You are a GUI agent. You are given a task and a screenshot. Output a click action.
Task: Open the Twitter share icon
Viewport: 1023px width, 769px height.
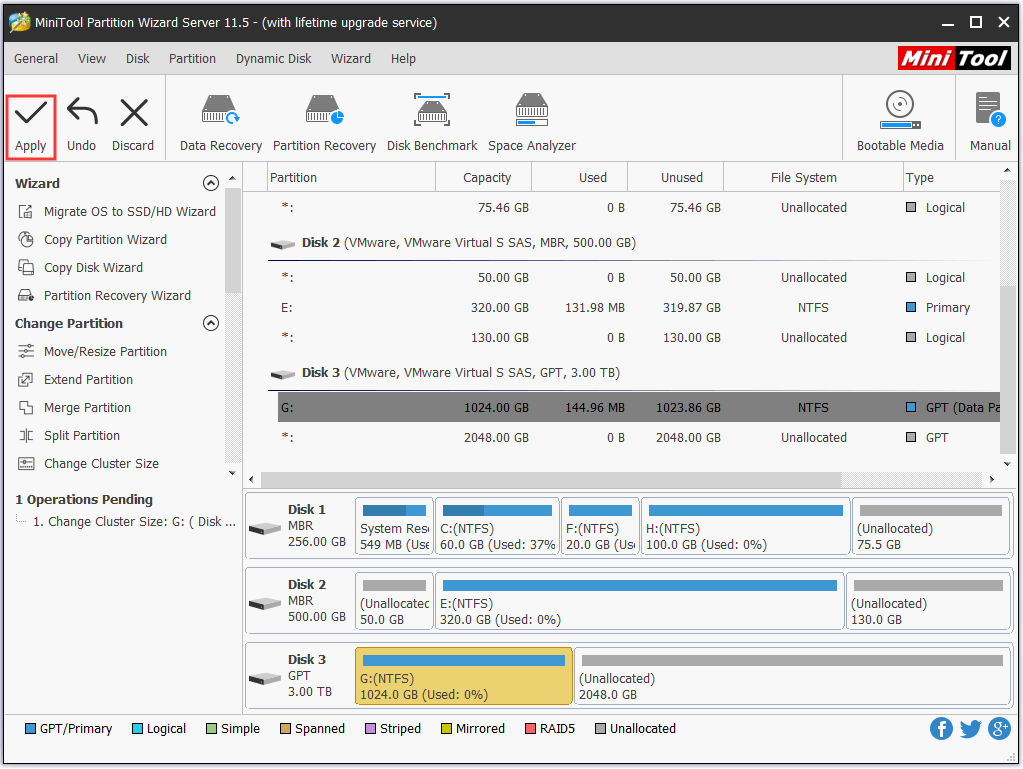point(970,729)
